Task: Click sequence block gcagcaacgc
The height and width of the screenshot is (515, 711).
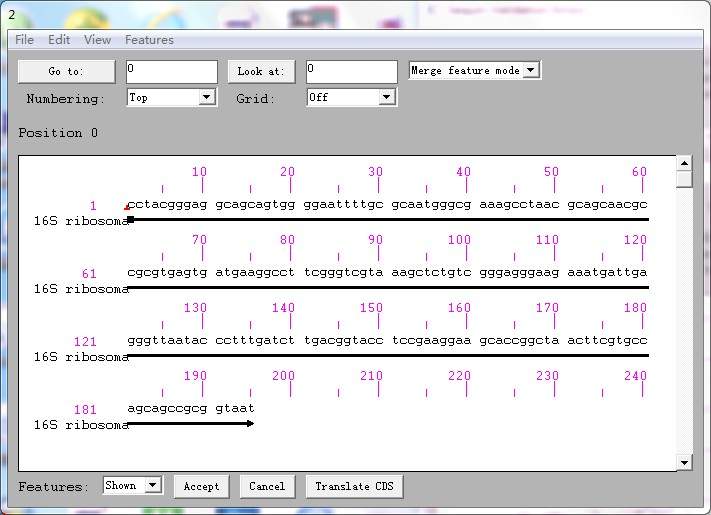Action: tap(607, 204)
